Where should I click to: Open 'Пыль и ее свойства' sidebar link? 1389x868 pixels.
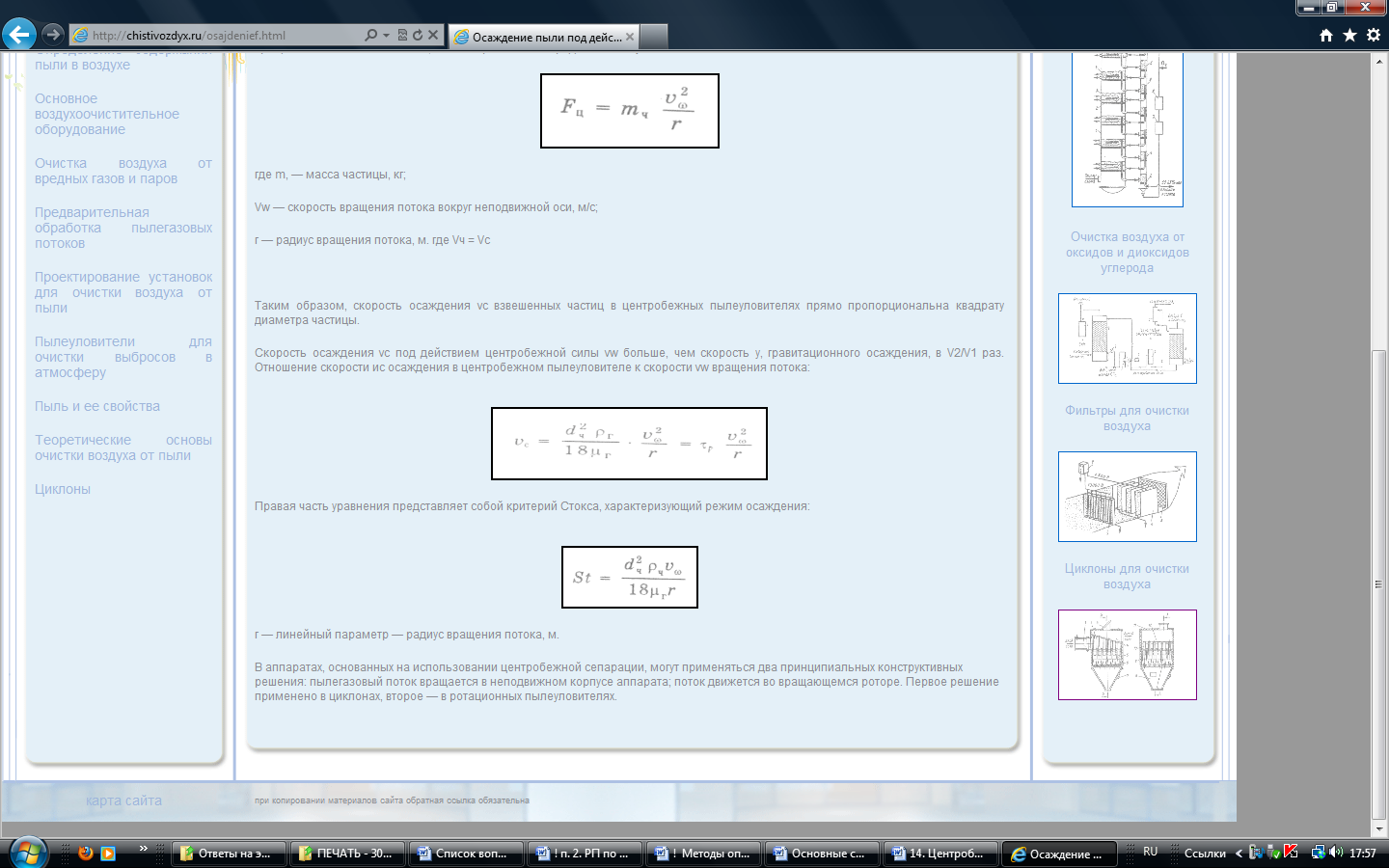[97, 406]
